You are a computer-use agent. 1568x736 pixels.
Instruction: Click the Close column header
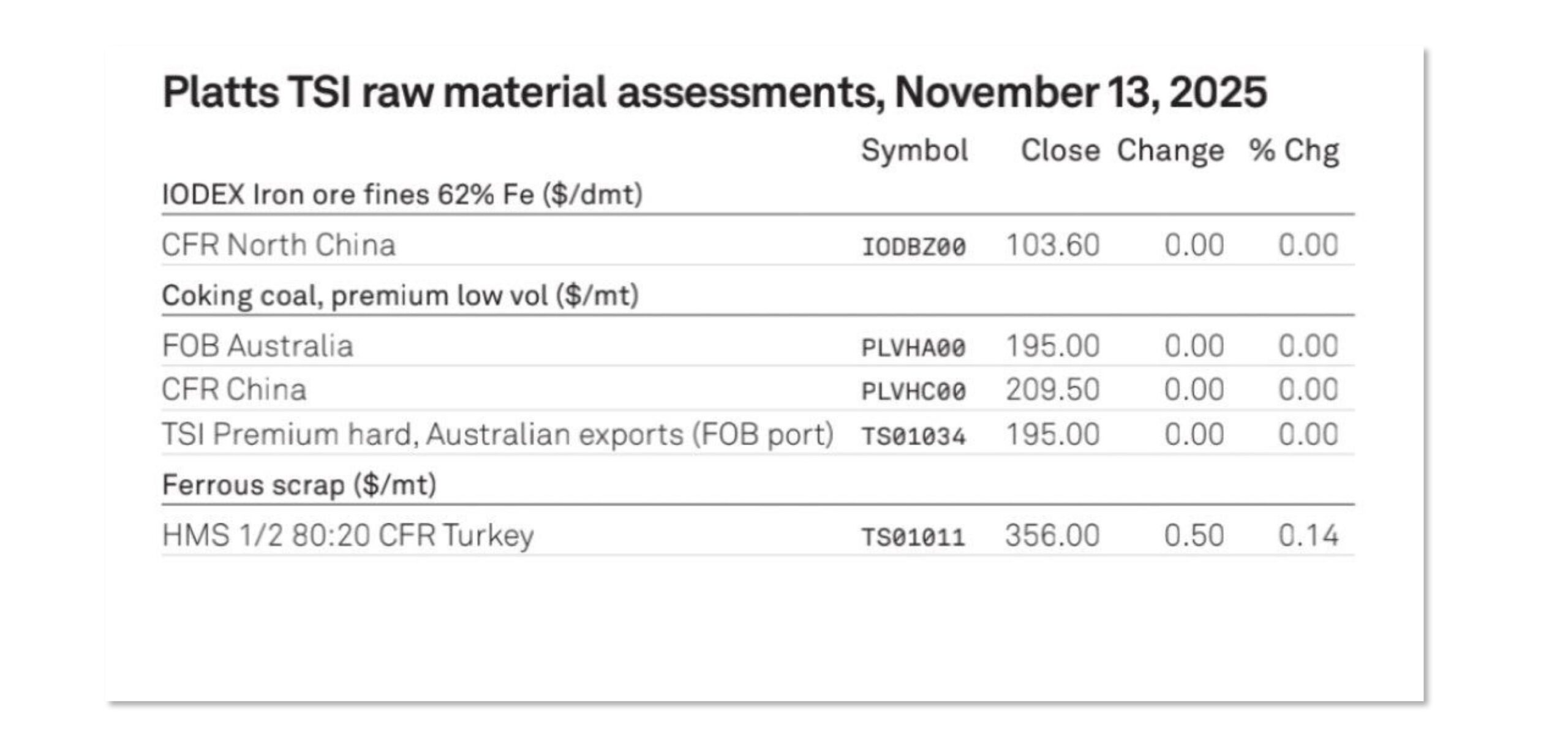(1060, 151)
